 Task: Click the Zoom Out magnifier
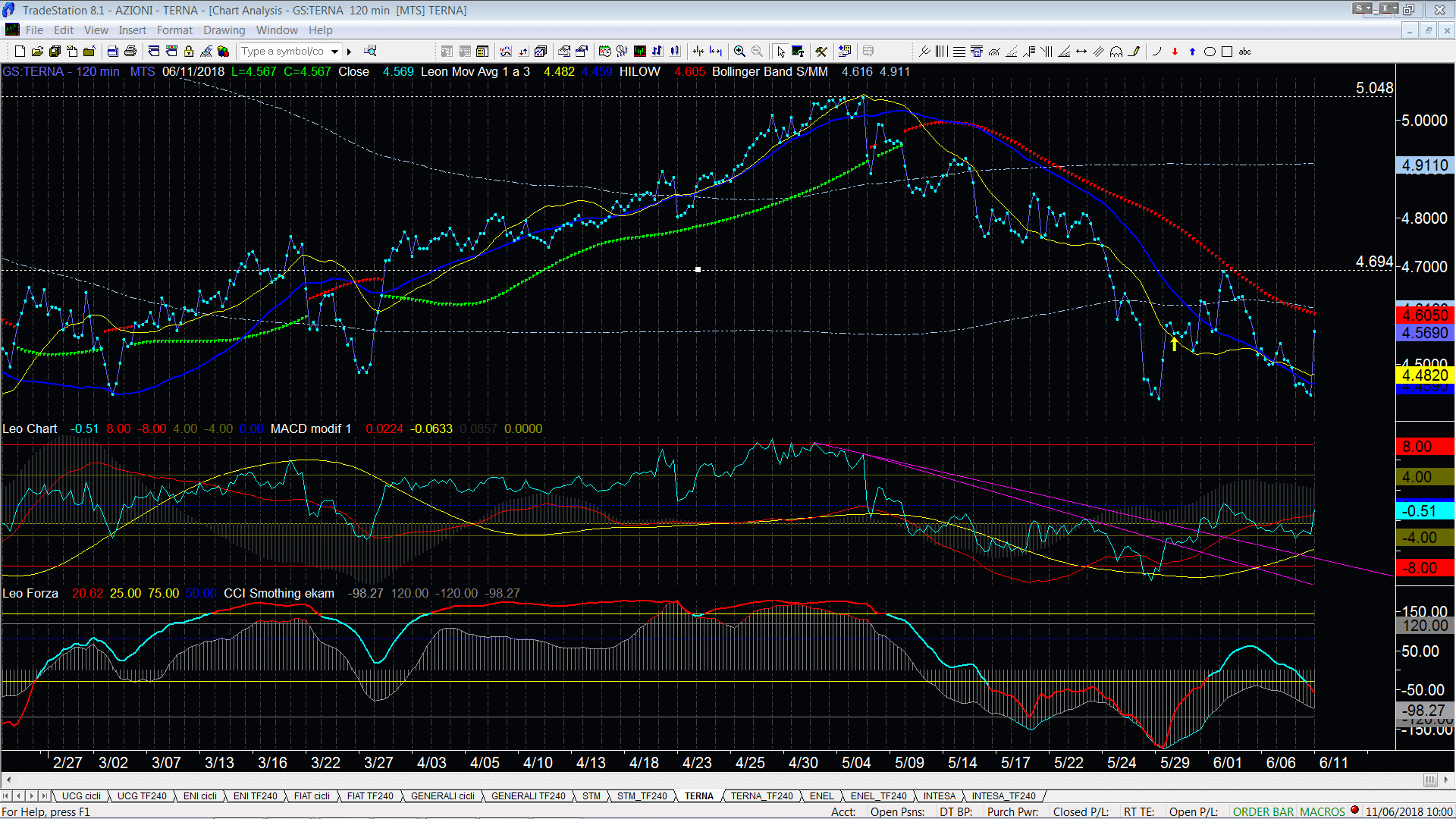(757, 52)
